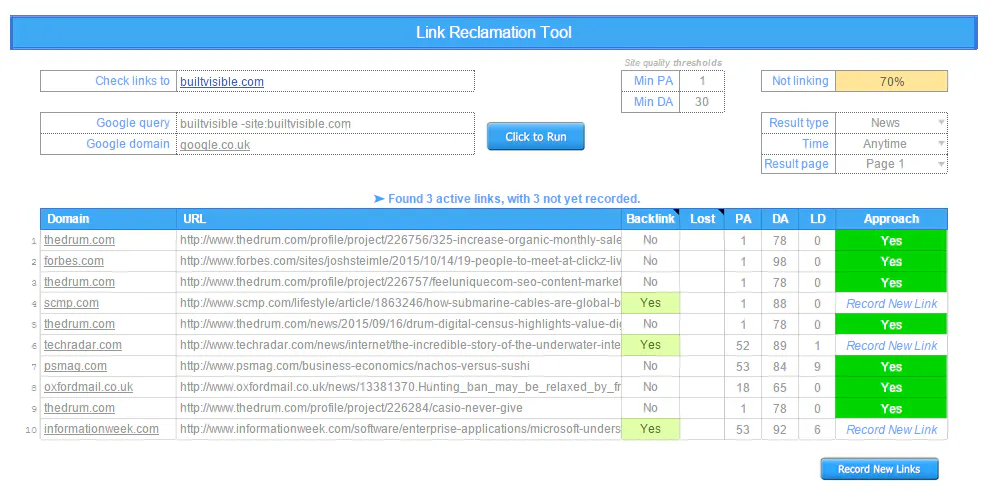Viewport: 990px width, 498px height.
Task: Click the DA value 88 for scmp.com
Action: click(x=780, y=303)
